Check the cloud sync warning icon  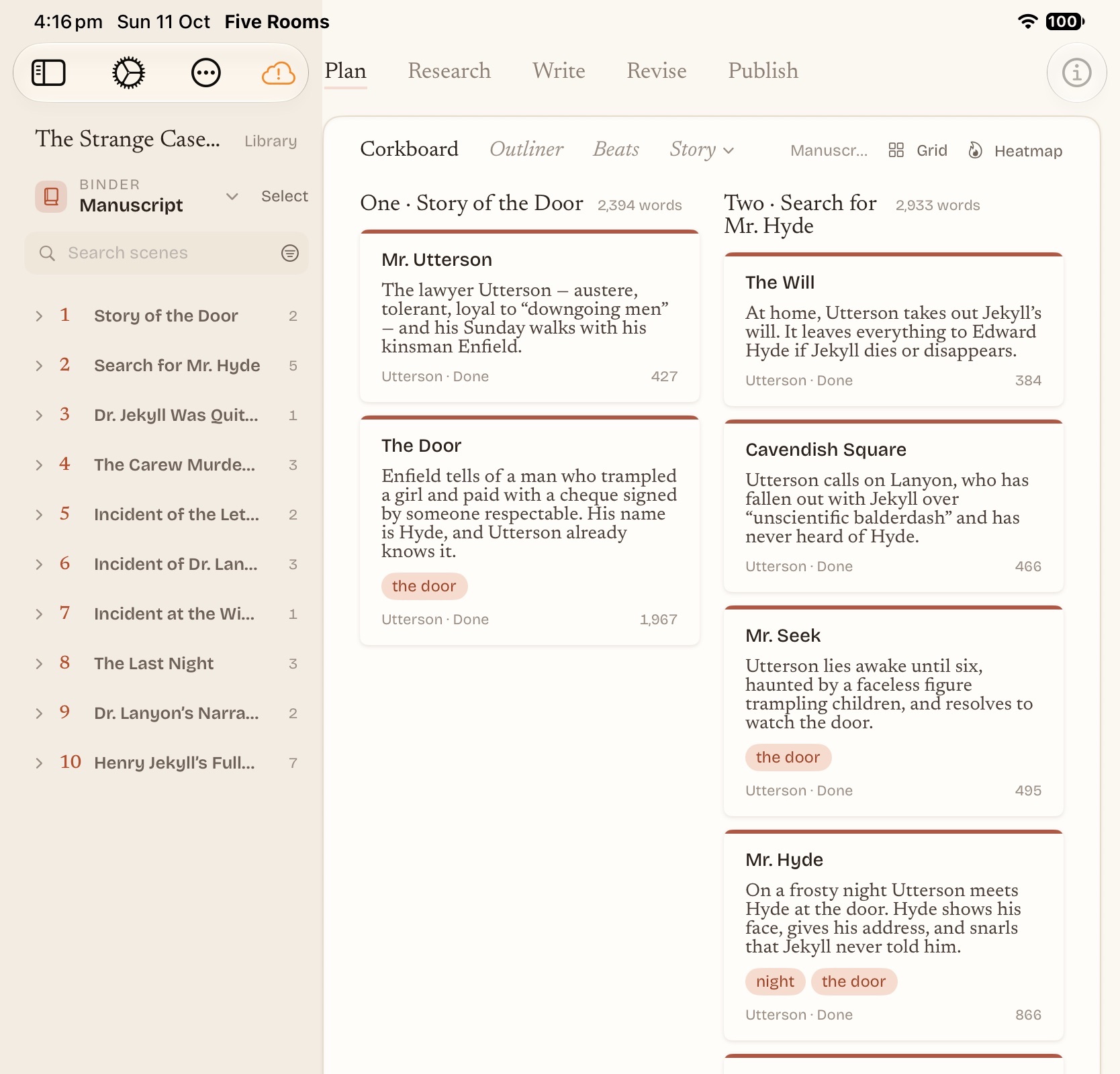point(278,72)
